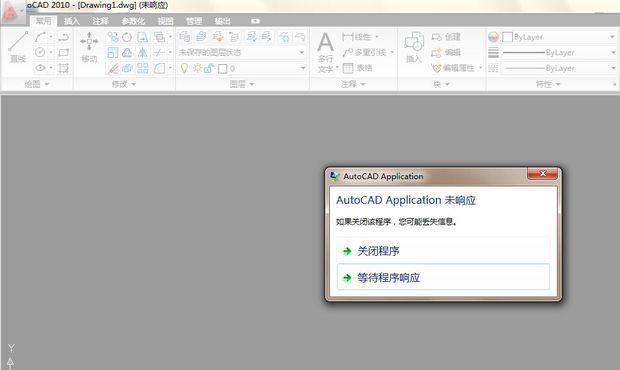This screenshot has width=620, height=370.
Task: Toggle layer 0 lock icon
Action: tap(209, 68)
